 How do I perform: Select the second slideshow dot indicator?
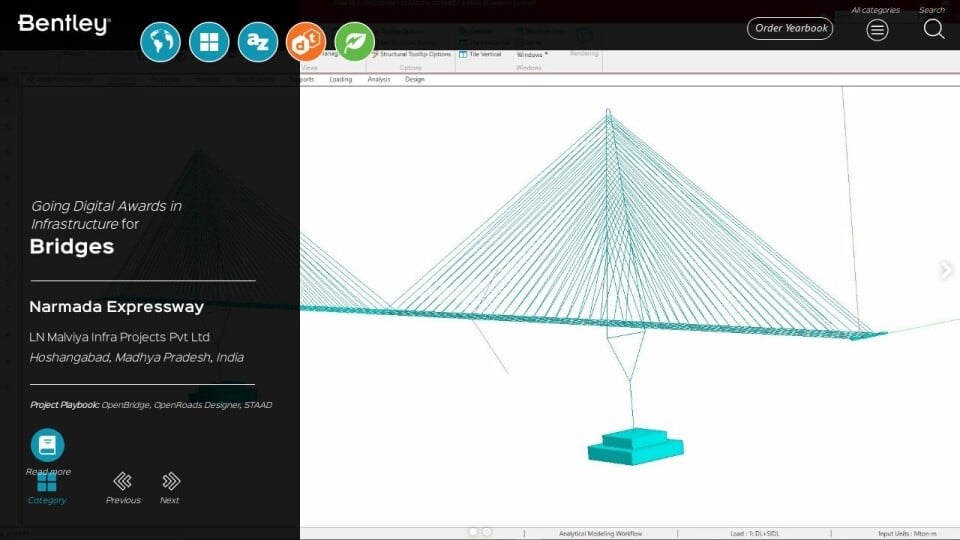point(487,532)
